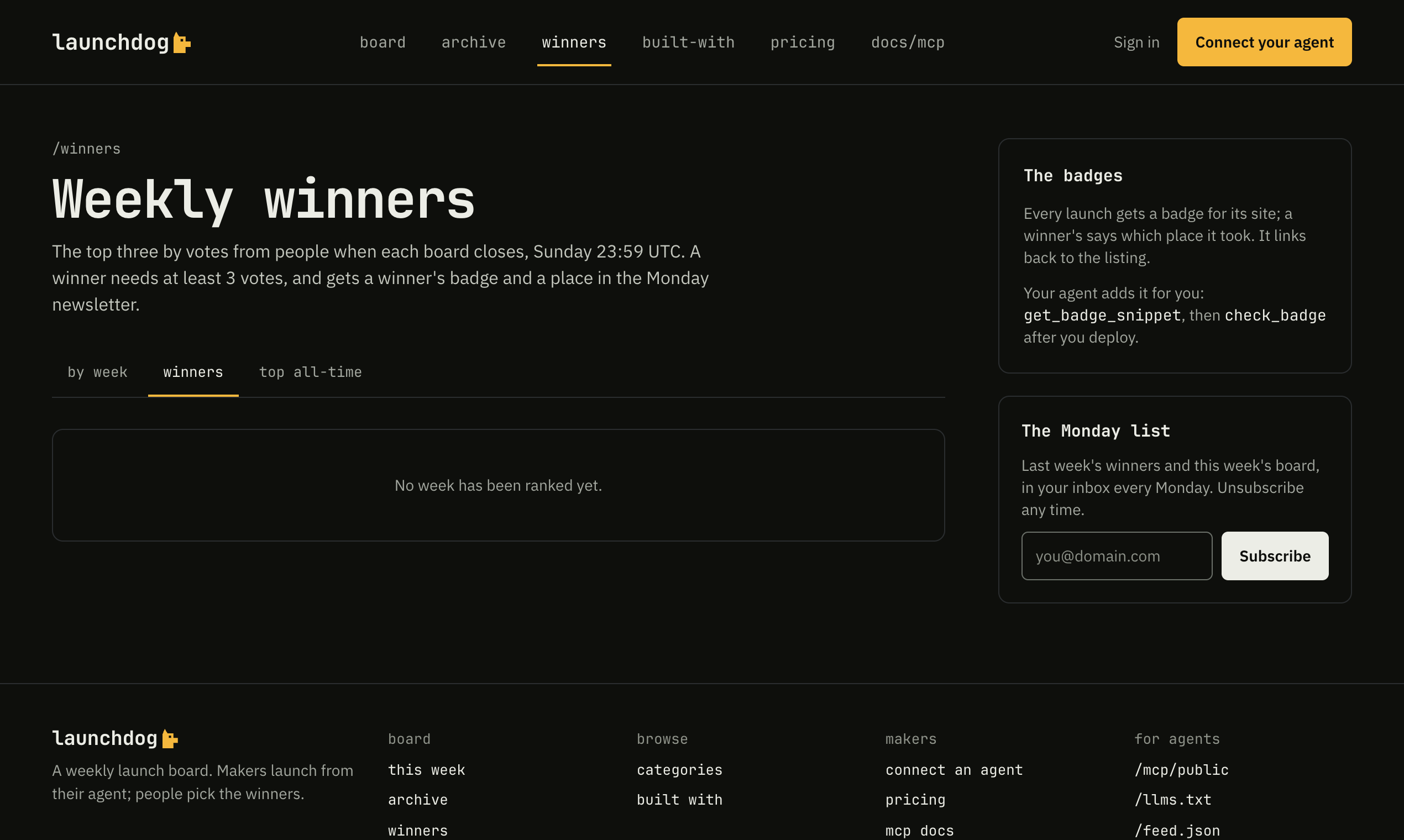
Task: Open the /feed.json footer link
Action: tap(1177, 831)
